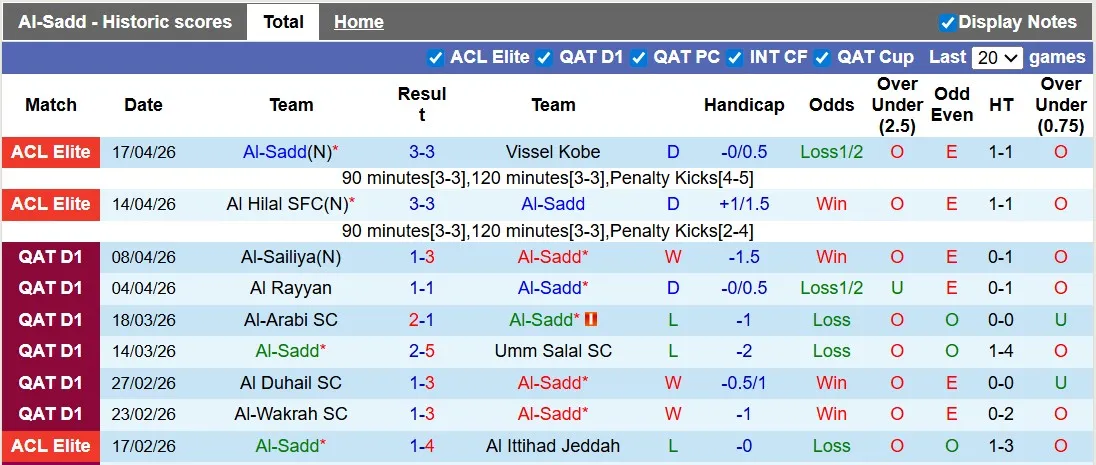Image resolution: width=1096 pixels, height=465 pixels.
Task: Open the Last 20 games dropdown
Action: click(998, 58)
